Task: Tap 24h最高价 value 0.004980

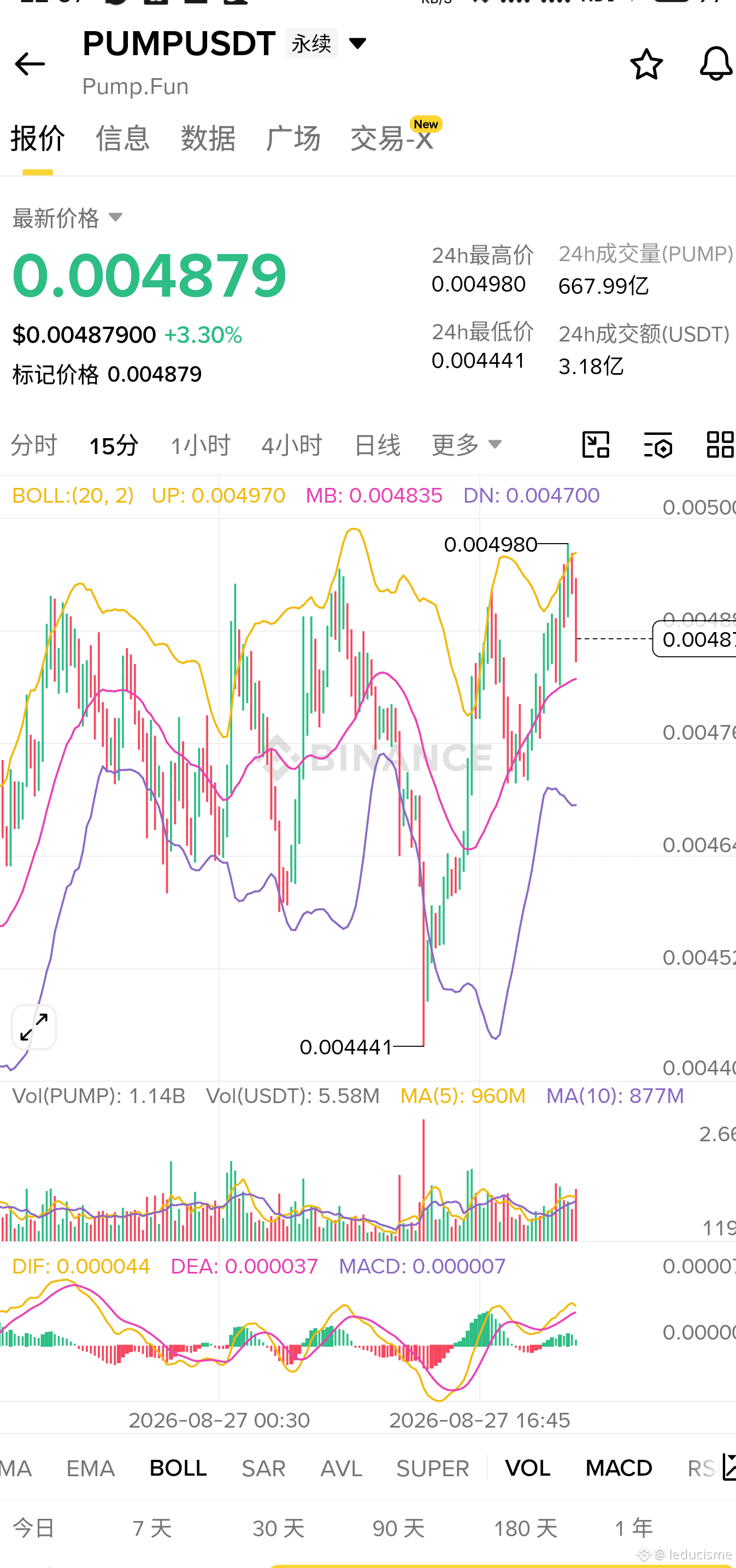Action: pos(479,284)
